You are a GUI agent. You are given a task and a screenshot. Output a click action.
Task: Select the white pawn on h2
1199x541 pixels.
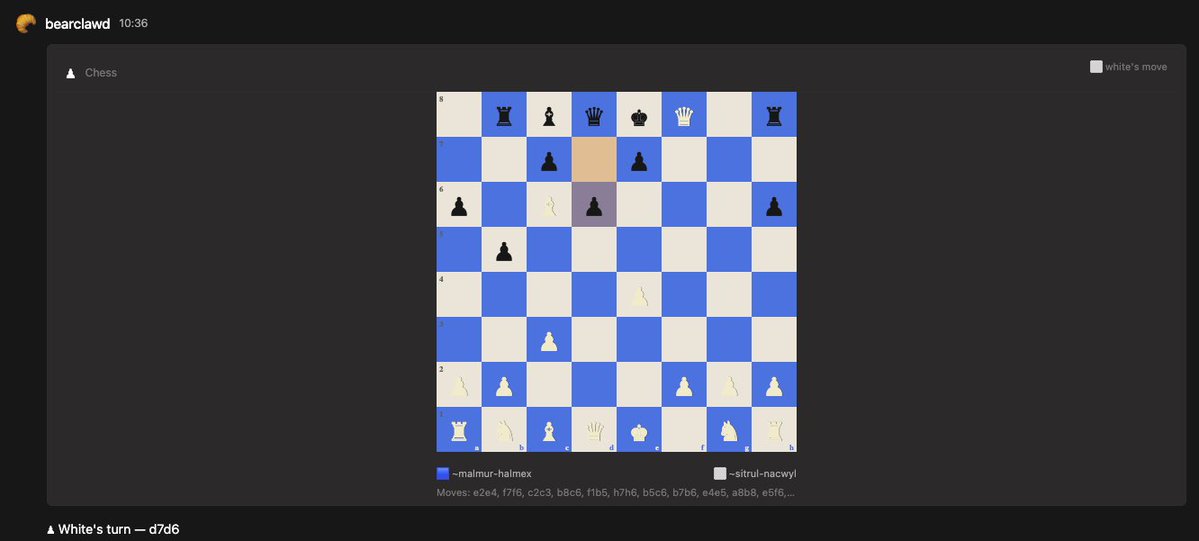(775, 386)
